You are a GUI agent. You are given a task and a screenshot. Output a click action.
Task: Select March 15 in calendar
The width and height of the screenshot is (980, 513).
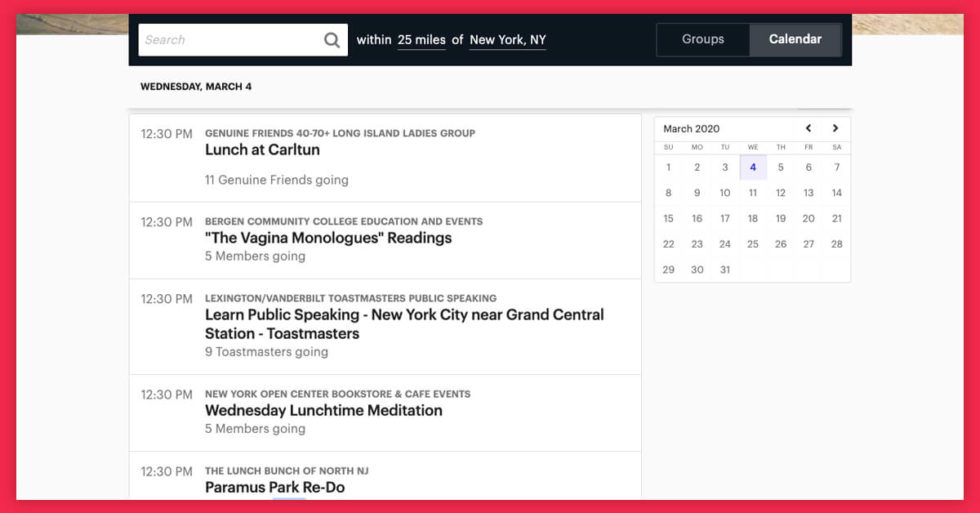pyautogui.click(x=668, y=219)
